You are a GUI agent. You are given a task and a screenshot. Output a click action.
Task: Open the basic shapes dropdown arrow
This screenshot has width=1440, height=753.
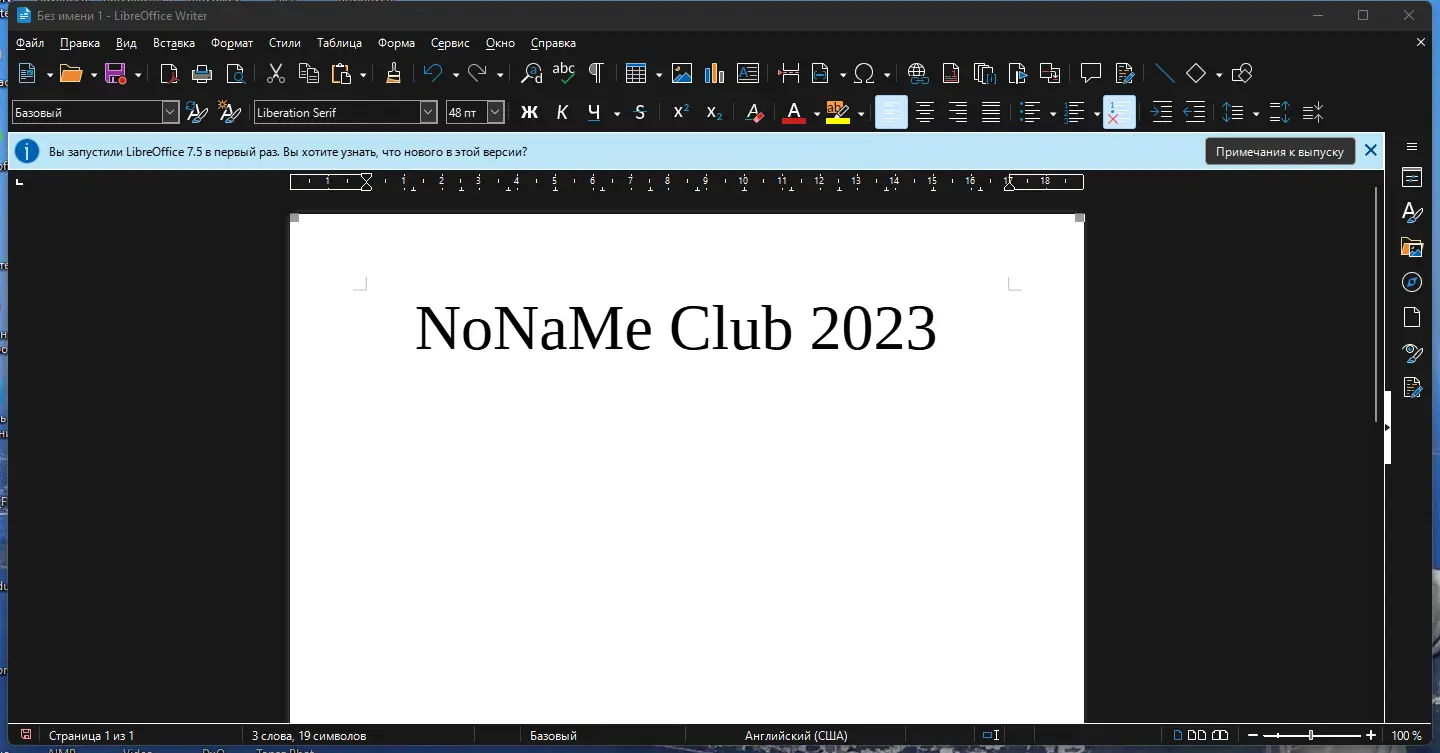click(1218, 74)
